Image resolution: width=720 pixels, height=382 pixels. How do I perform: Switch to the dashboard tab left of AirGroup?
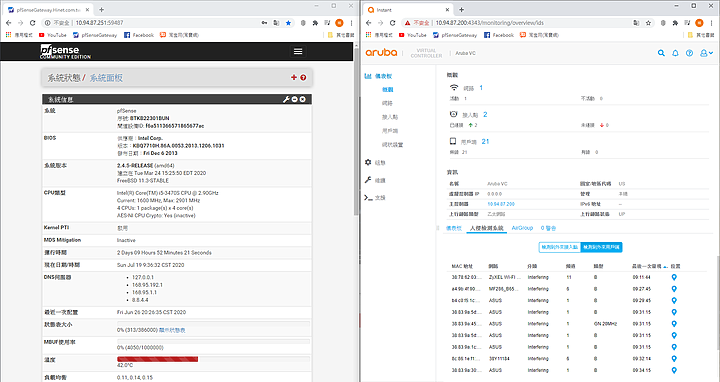(454, 228)
